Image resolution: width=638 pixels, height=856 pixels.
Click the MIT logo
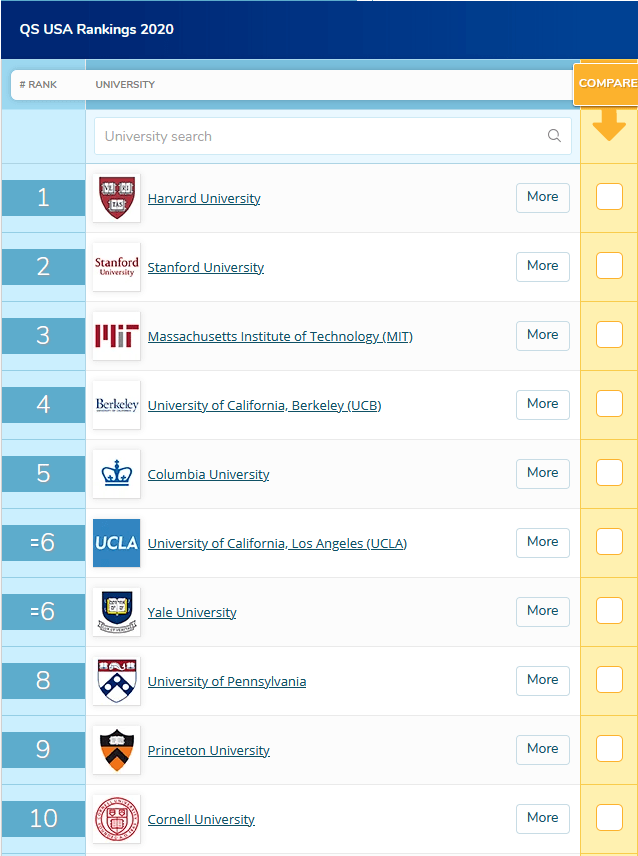[x=117, y=336]
